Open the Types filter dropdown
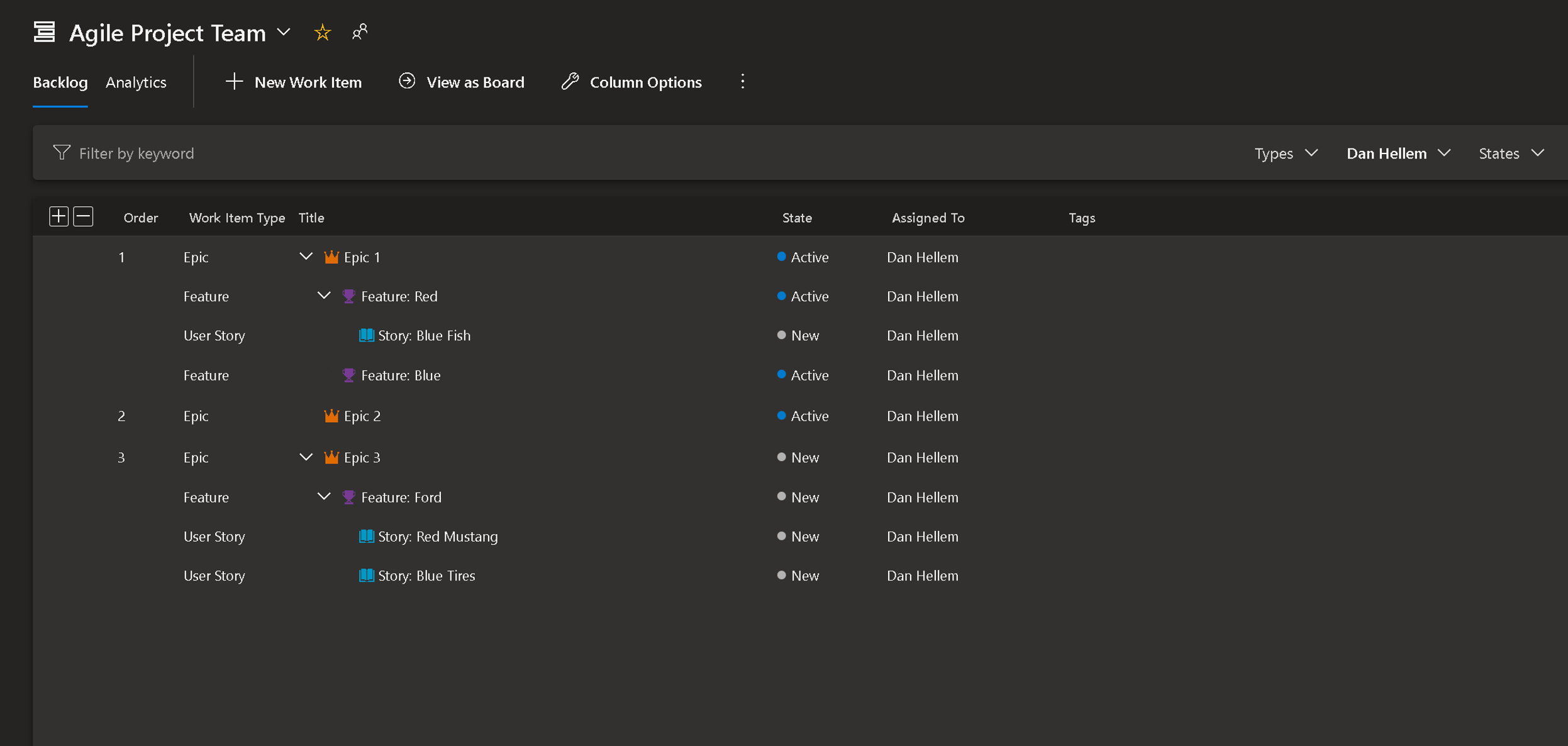 tap(1286, 153)
